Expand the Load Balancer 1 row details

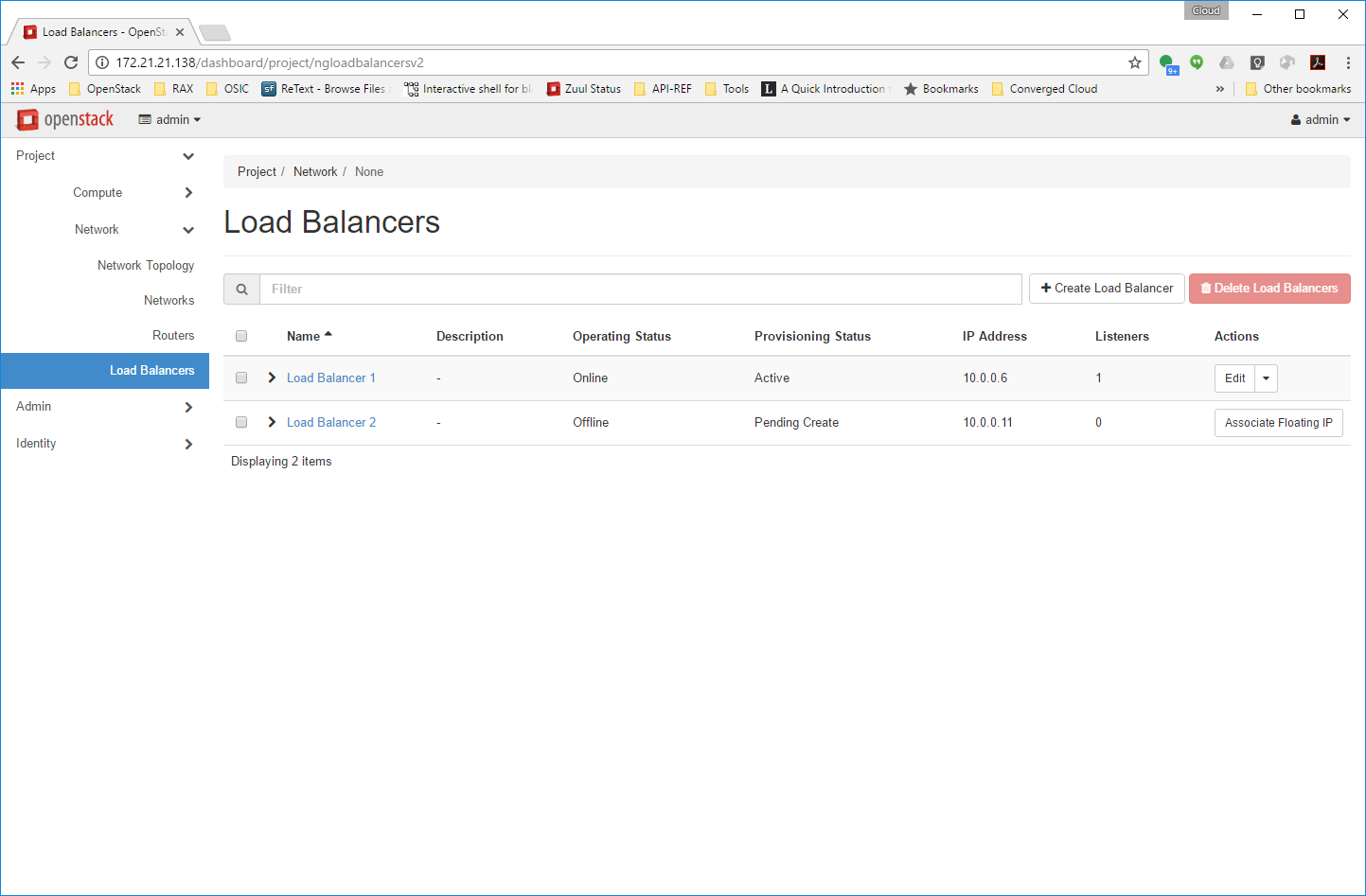272,378
